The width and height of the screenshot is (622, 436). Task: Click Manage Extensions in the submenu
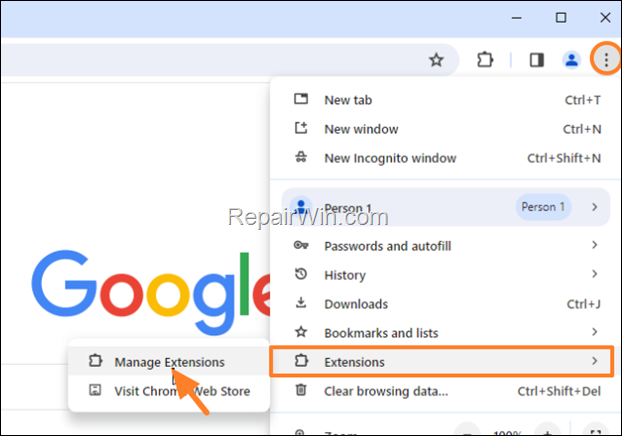pyautogui.click(x=169, y=362)
